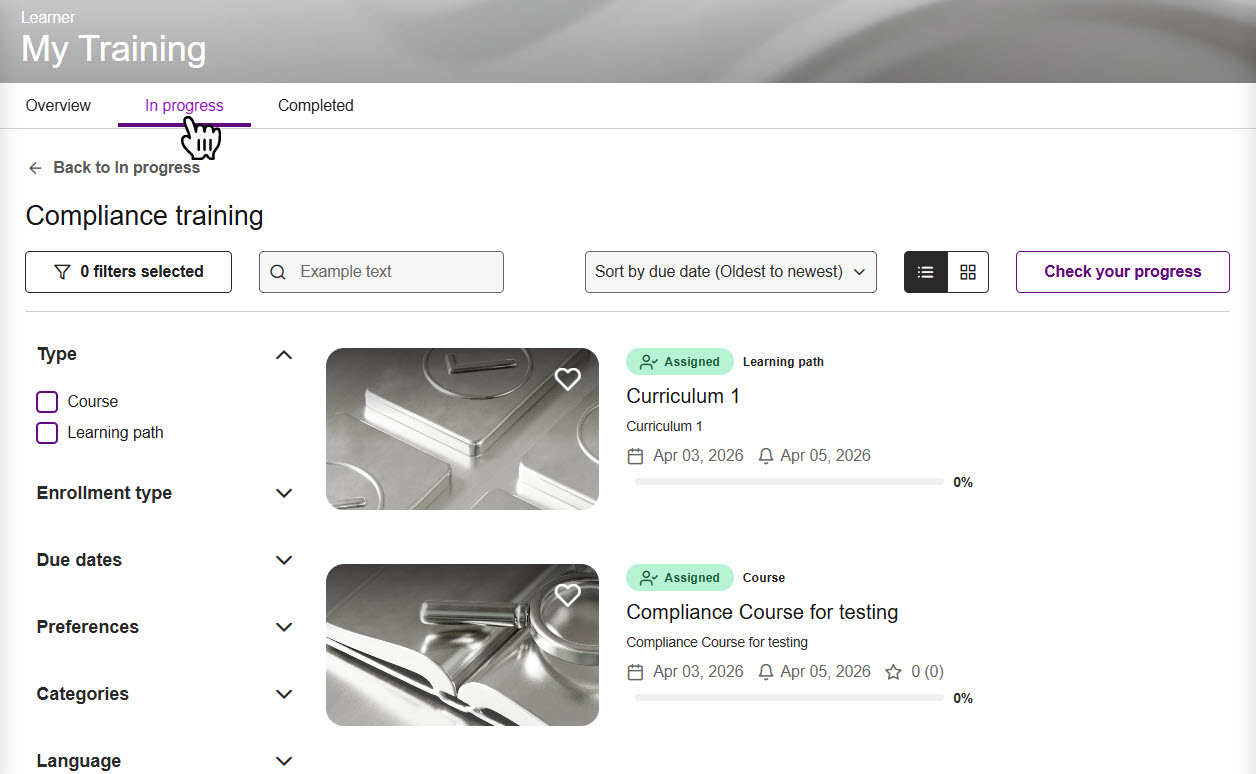The image size is (1256, 774).
Task: Go to the Completed tab
Action: pos(315,106)
